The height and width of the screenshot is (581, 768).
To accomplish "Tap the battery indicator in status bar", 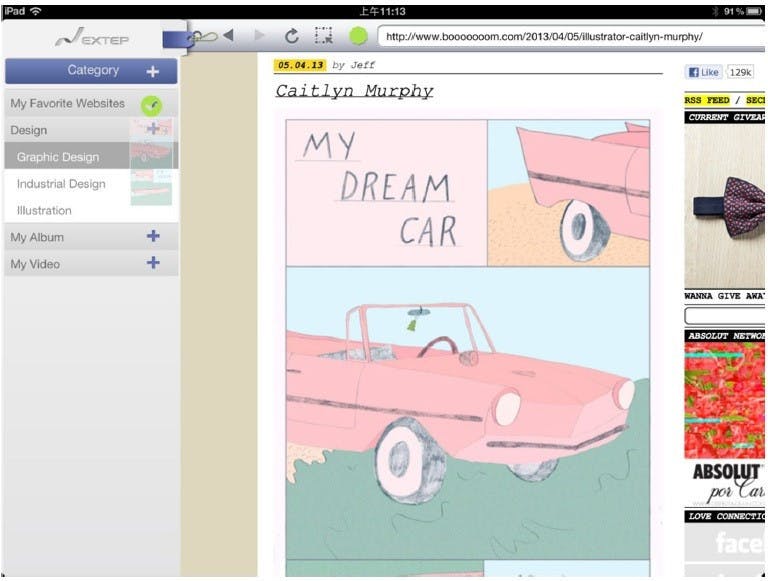I will click(753, 11).
